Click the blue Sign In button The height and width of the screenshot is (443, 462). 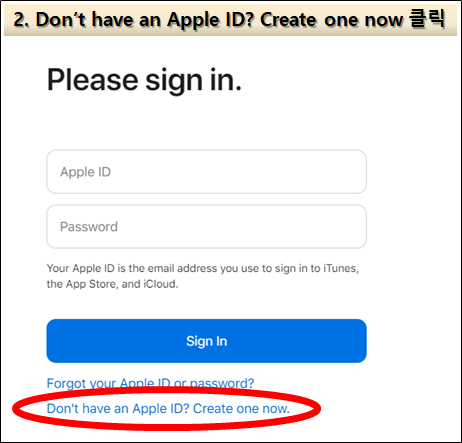pyautogui.click(x=206, y=341)
